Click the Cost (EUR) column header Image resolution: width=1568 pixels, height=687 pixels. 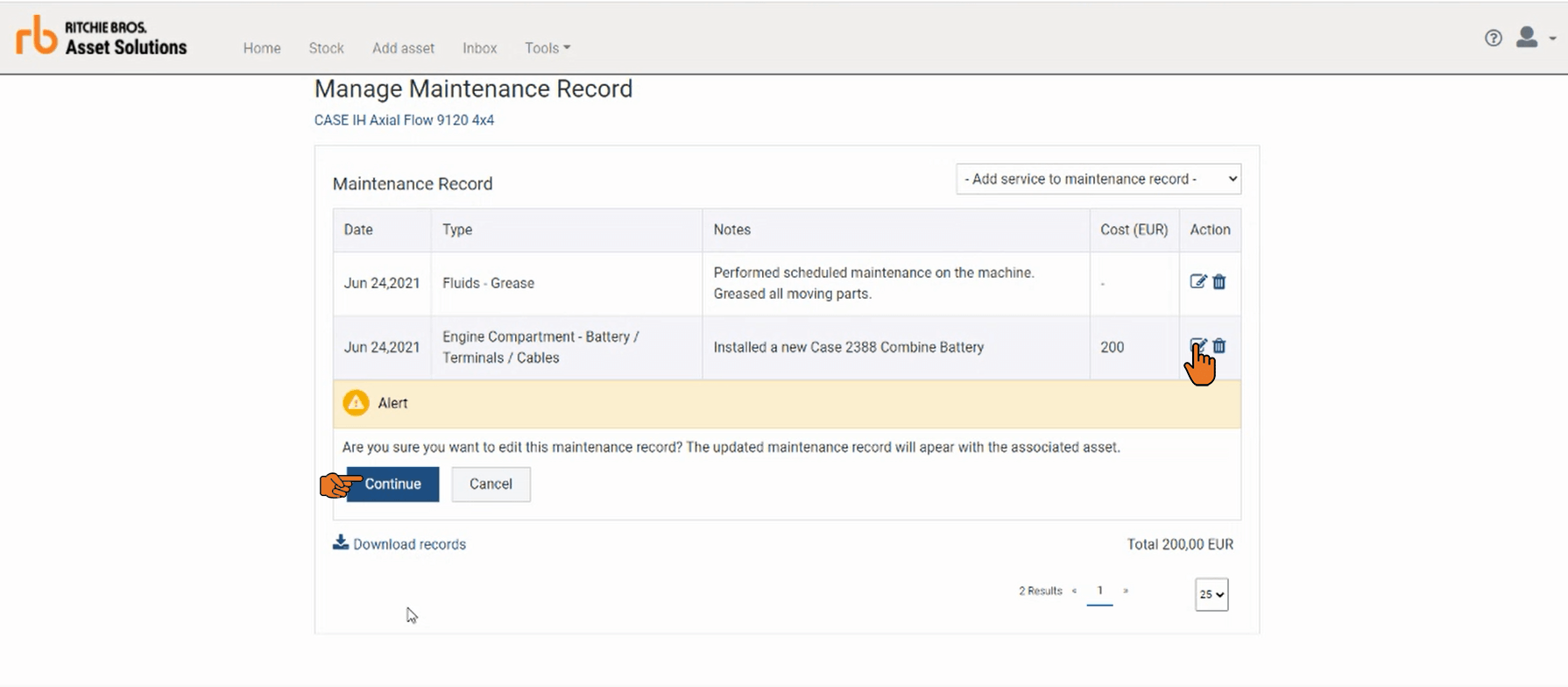1134,230
